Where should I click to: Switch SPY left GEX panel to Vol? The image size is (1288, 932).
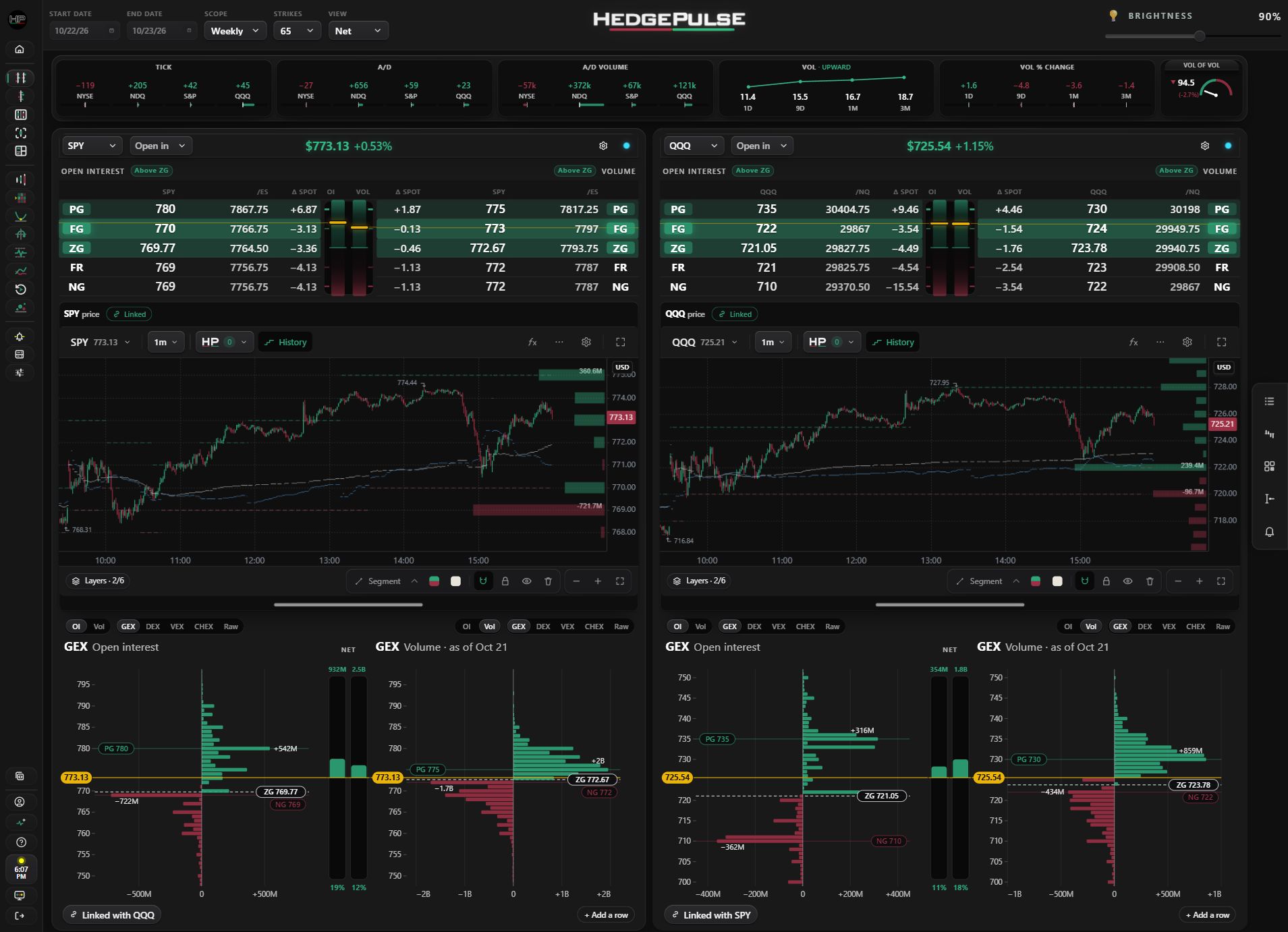tap(99, 627)
